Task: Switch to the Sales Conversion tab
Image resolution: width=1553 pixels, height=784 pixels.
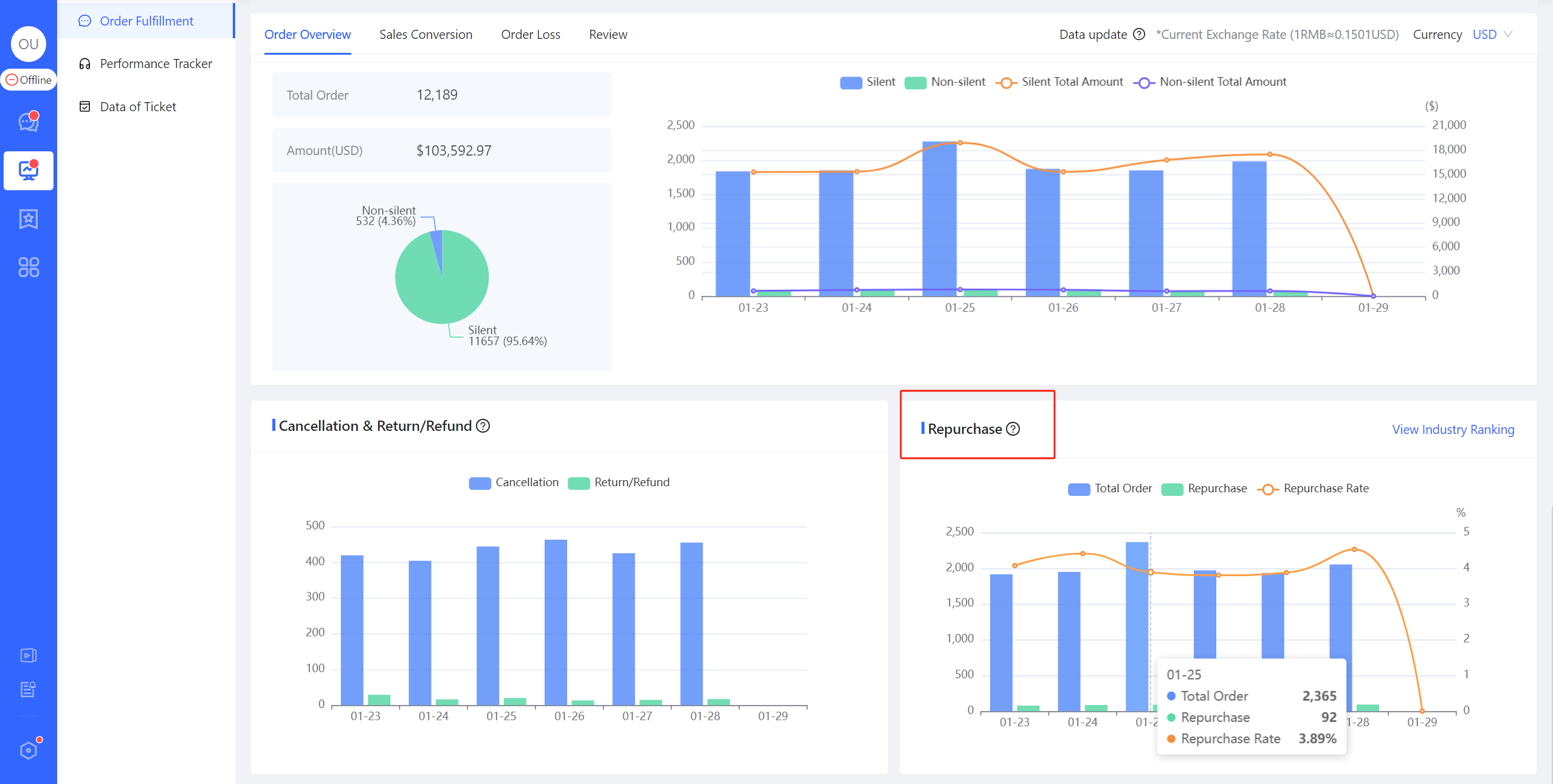Action: (426, 35)
